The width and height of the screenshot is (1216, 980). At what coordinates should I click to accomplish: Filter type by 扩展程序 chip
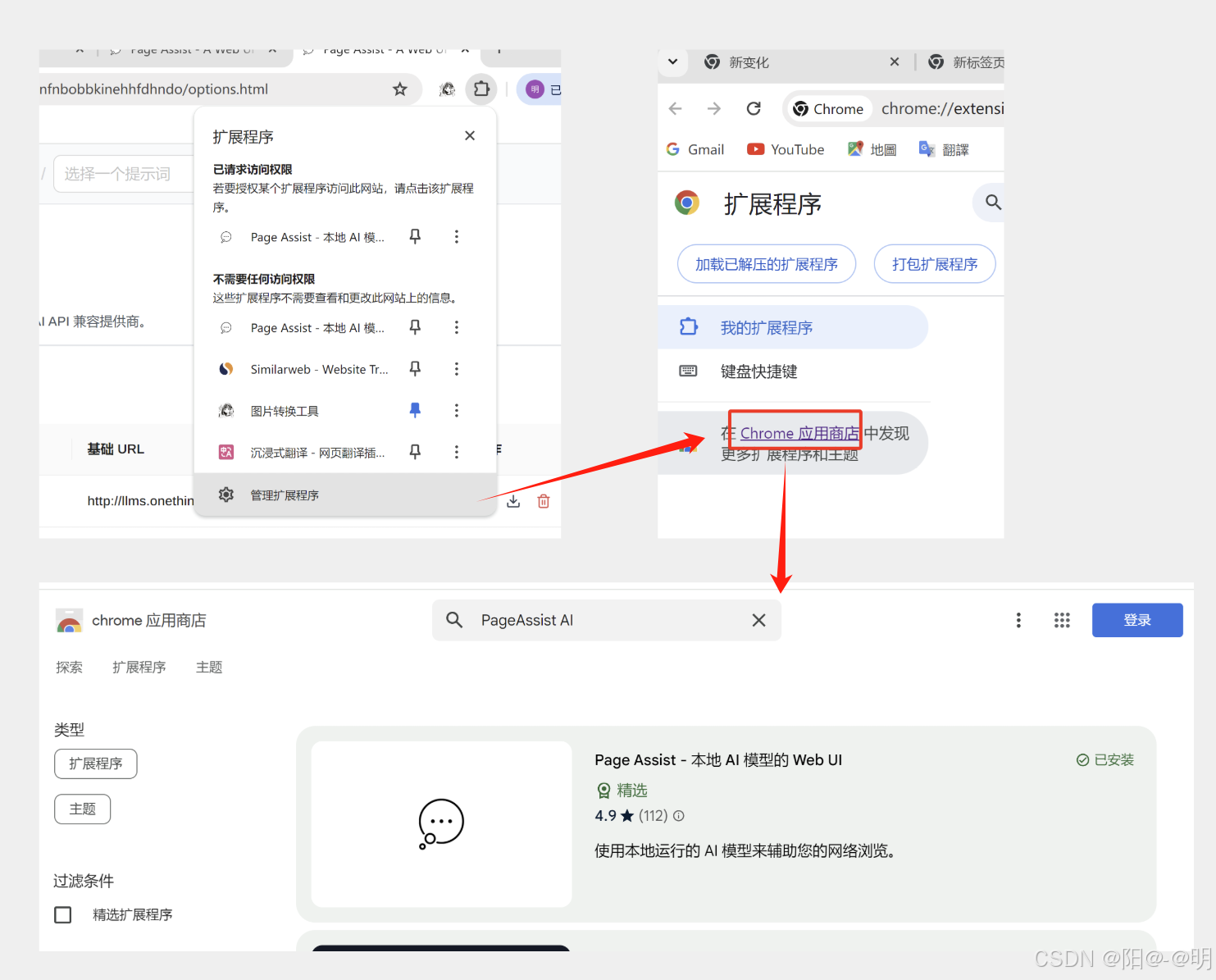coord(96,763)
